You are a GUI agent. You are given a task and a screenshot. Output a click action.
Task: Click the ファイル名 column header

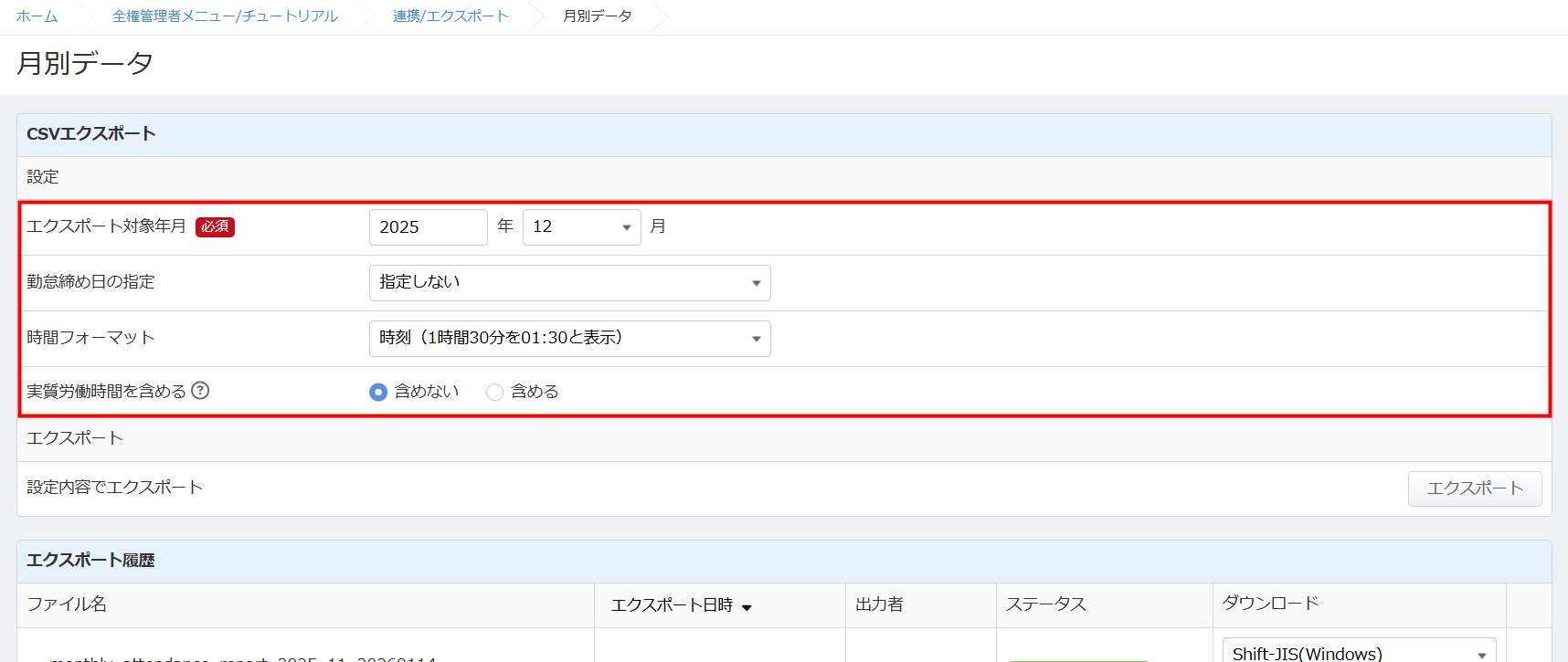point(67,604)
